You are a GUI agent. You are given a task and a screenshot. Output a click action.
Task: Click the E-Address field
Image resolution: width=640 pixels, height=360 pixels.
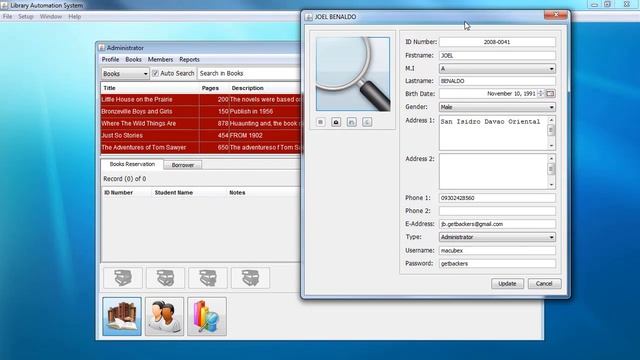click(x=497, y=224)
